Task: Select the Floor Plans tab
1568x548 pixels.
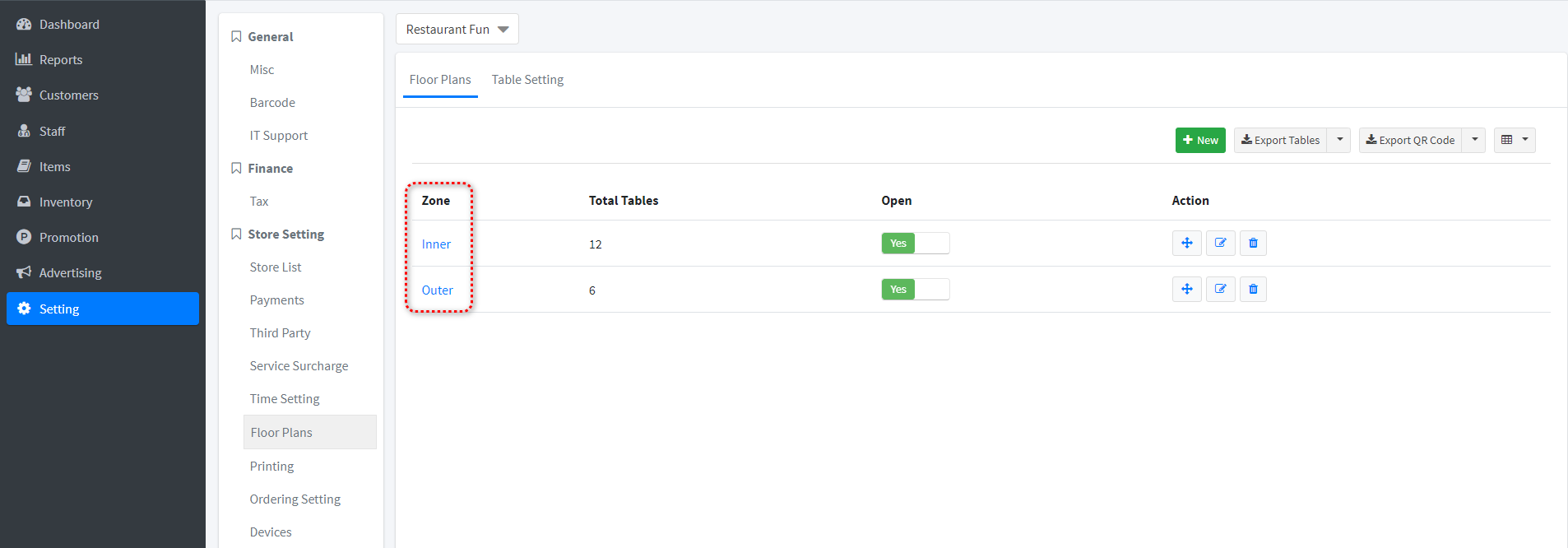Action: coord(440,80)
